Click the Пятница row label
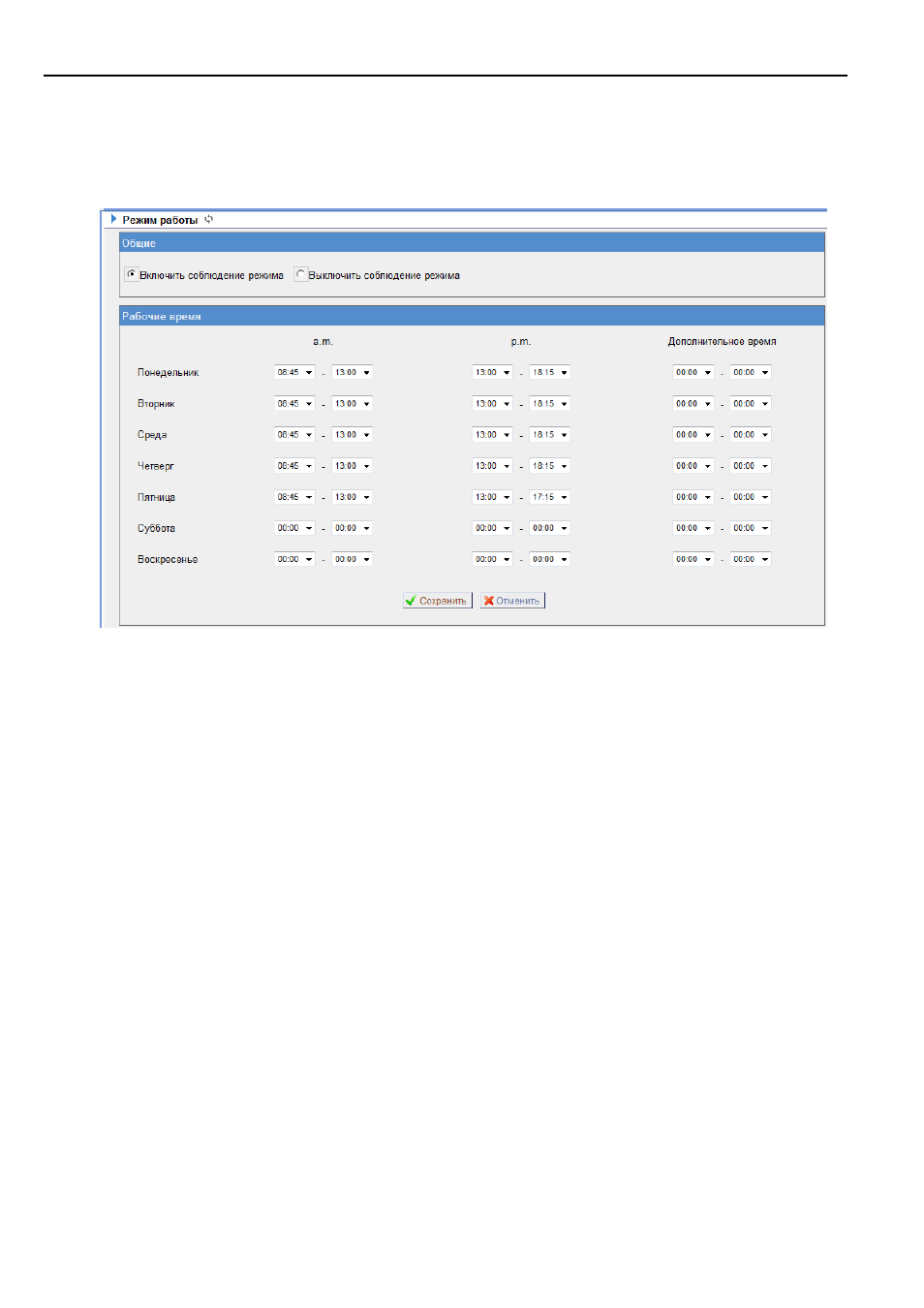924x1308 pixels. pyautogui.click(x=156, y=498)
